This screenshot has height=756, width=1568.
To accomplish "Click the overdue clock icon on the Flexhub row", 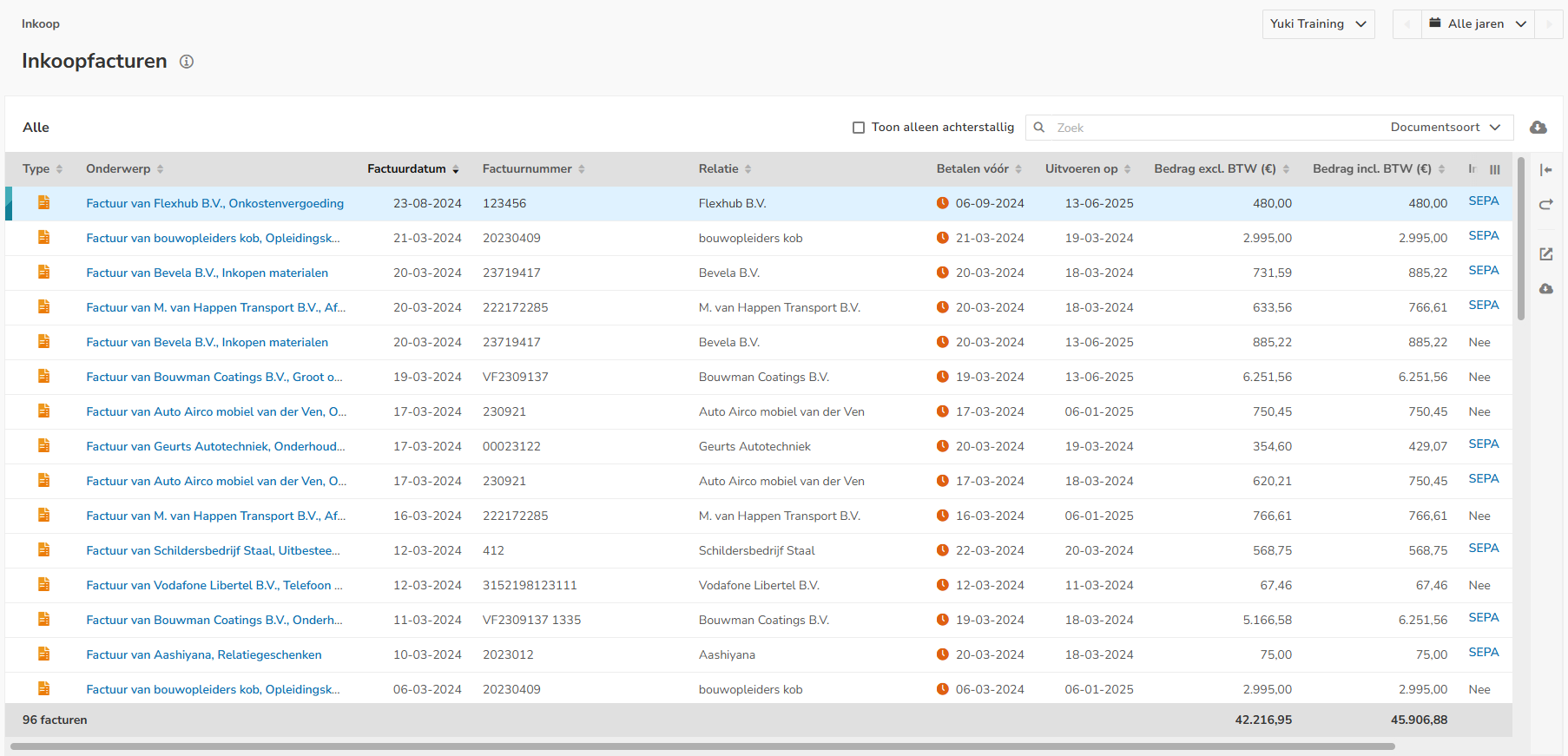I will click(x=943, y=203).
